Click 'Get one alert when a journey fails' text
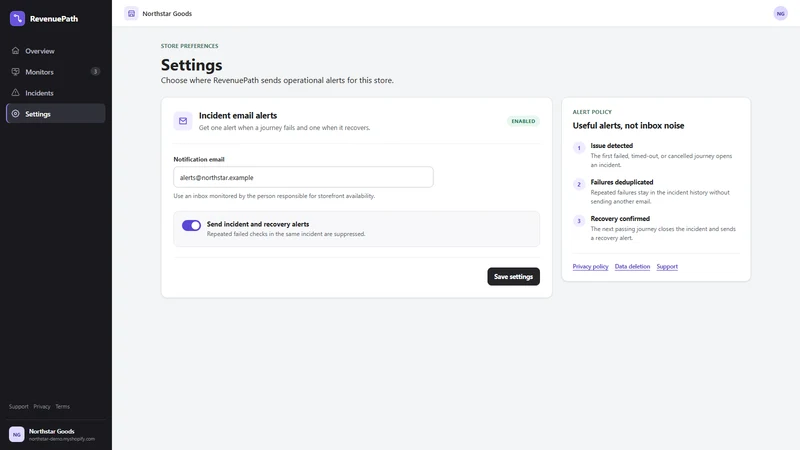800x450 pixels. tap(284, 128)
